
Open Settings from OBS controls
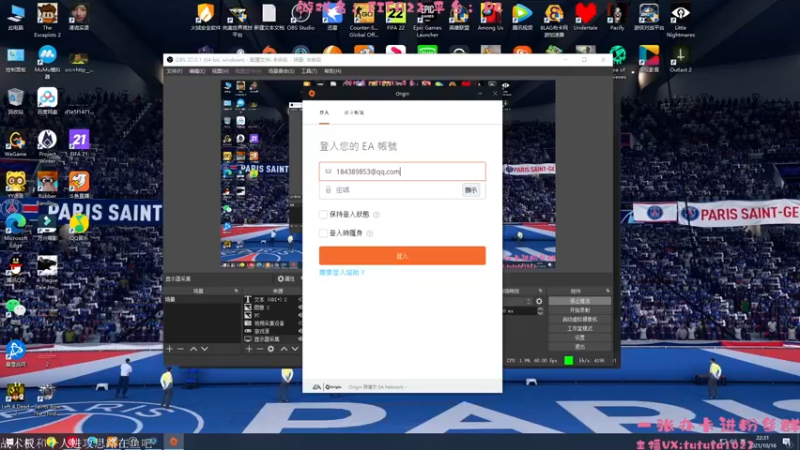pos(580,338)
